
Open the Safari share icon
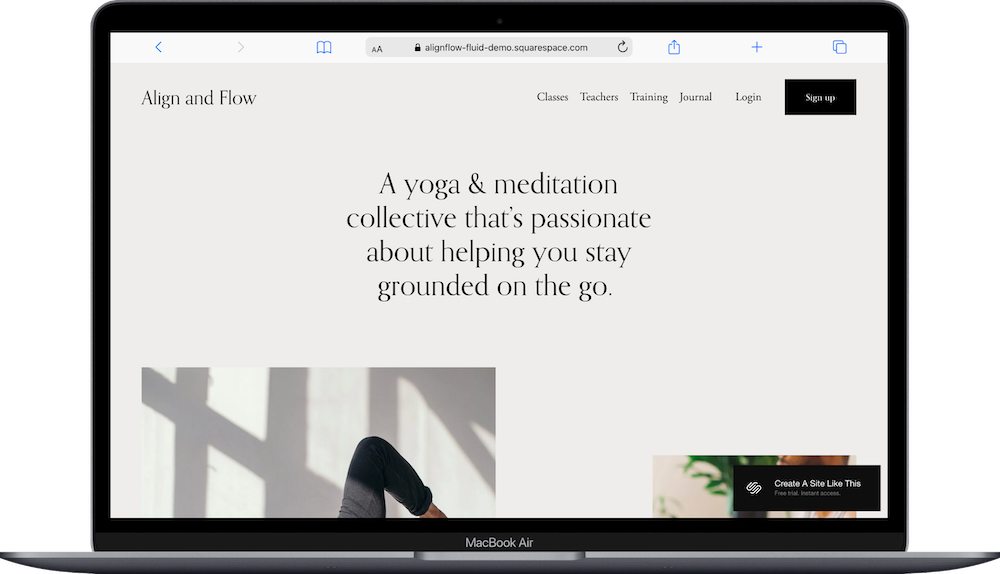[x=674, y=47]
